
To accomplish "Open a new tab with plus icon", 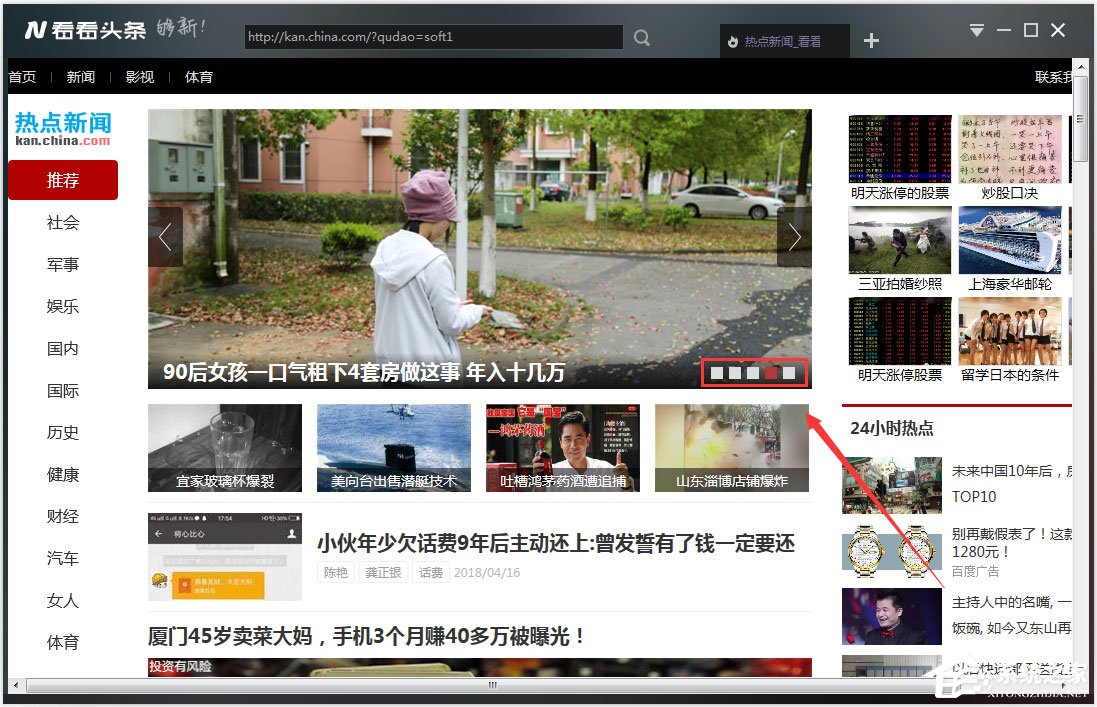I will [871, 41].
